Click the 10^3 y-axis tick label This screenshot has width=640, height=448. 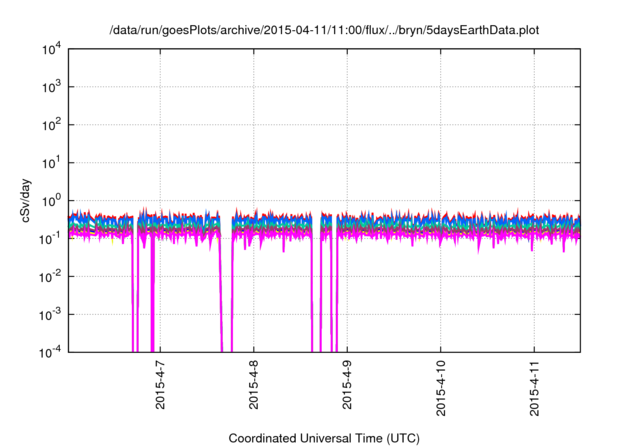52,87
